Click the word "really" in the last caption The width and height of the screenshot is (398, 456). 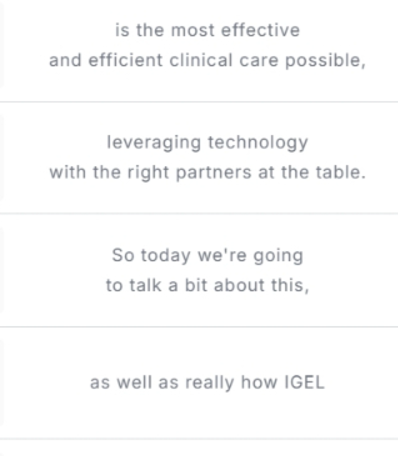209,383
